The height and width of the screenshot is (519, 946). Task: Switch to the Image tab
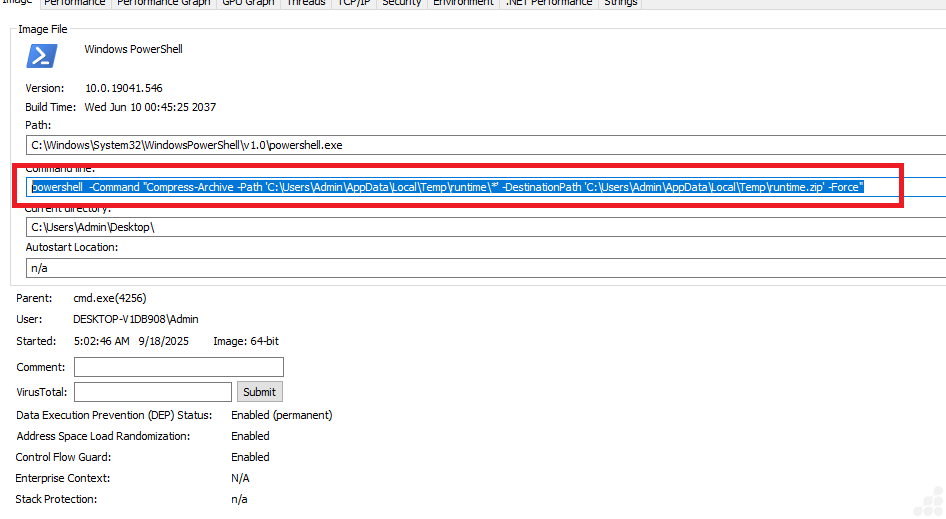(x=17, y=3)
